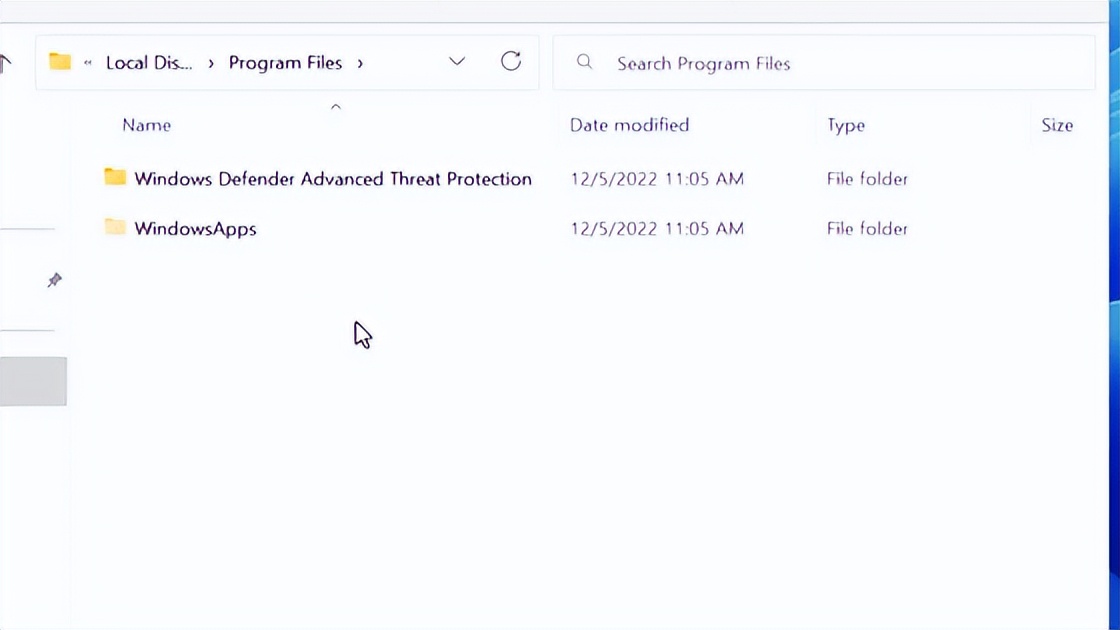Click the pin icon in the sidebar

[x=55, y=280]
